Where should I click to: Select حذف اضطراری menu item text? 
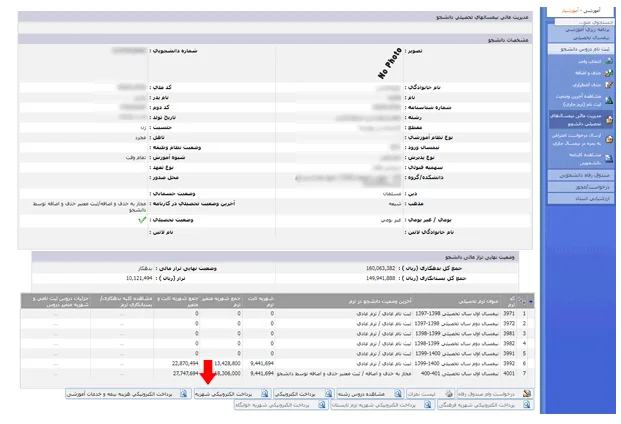pos(587,85)
